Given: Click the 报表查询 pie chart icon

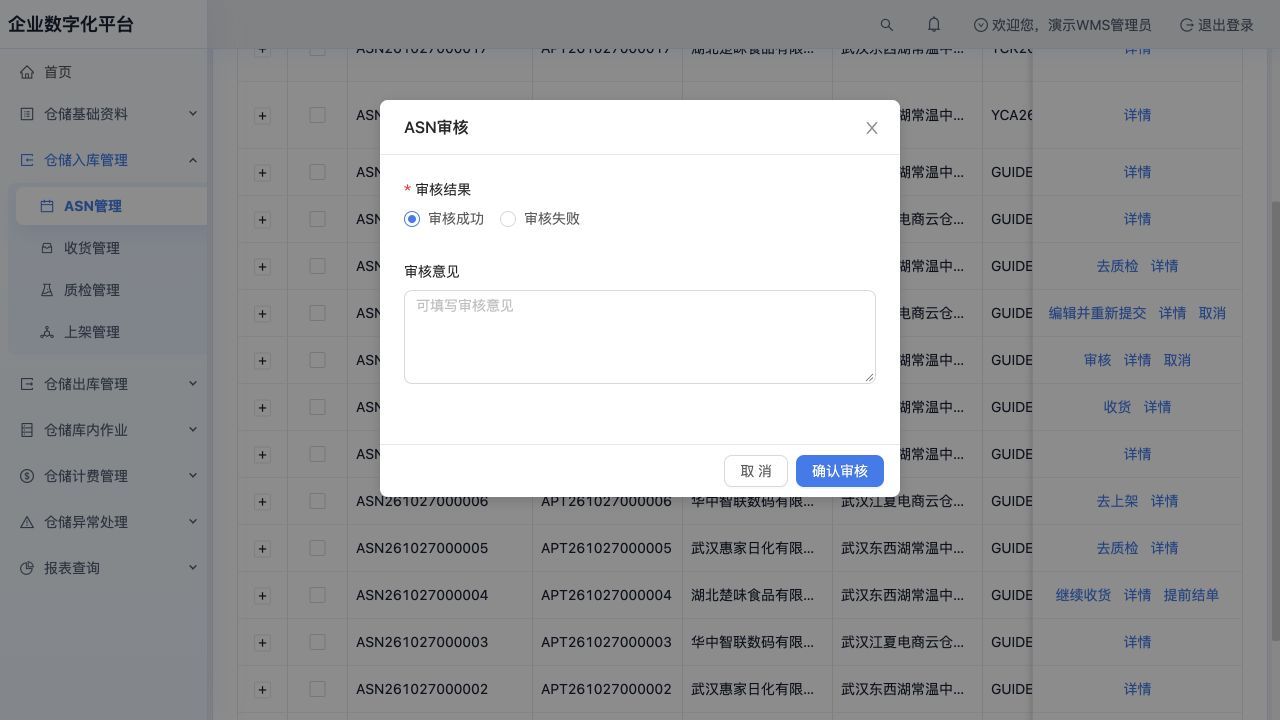Looking at the screenshot, I should pos(27,568).
